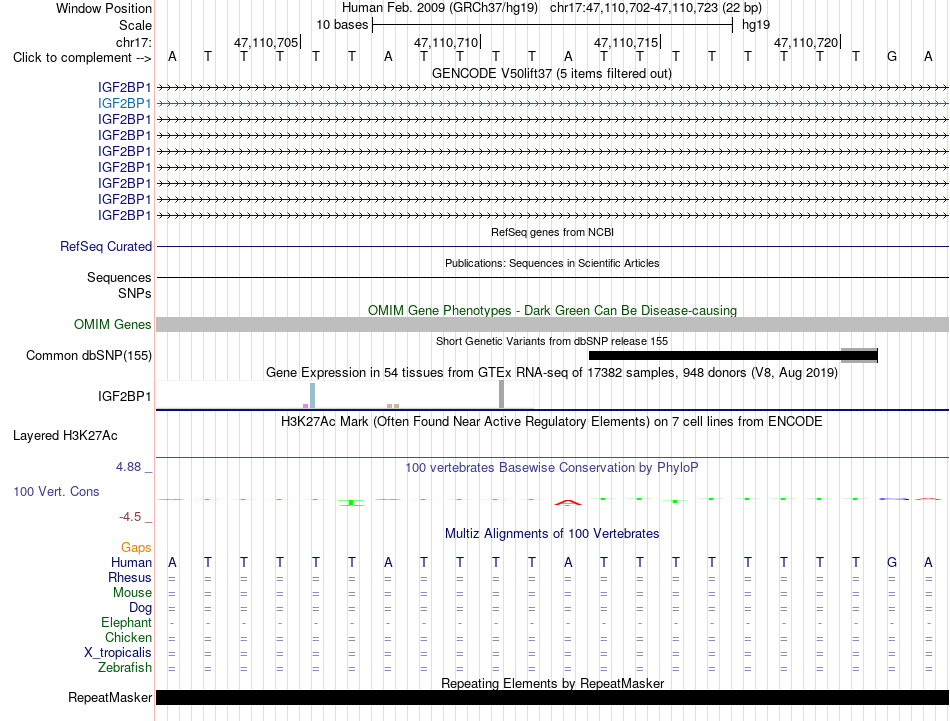Open 'Multiz Alignments of 100 Vertebrates' title
The height and width of the screenshot is (721, 950).
click(x=552, y=534)
